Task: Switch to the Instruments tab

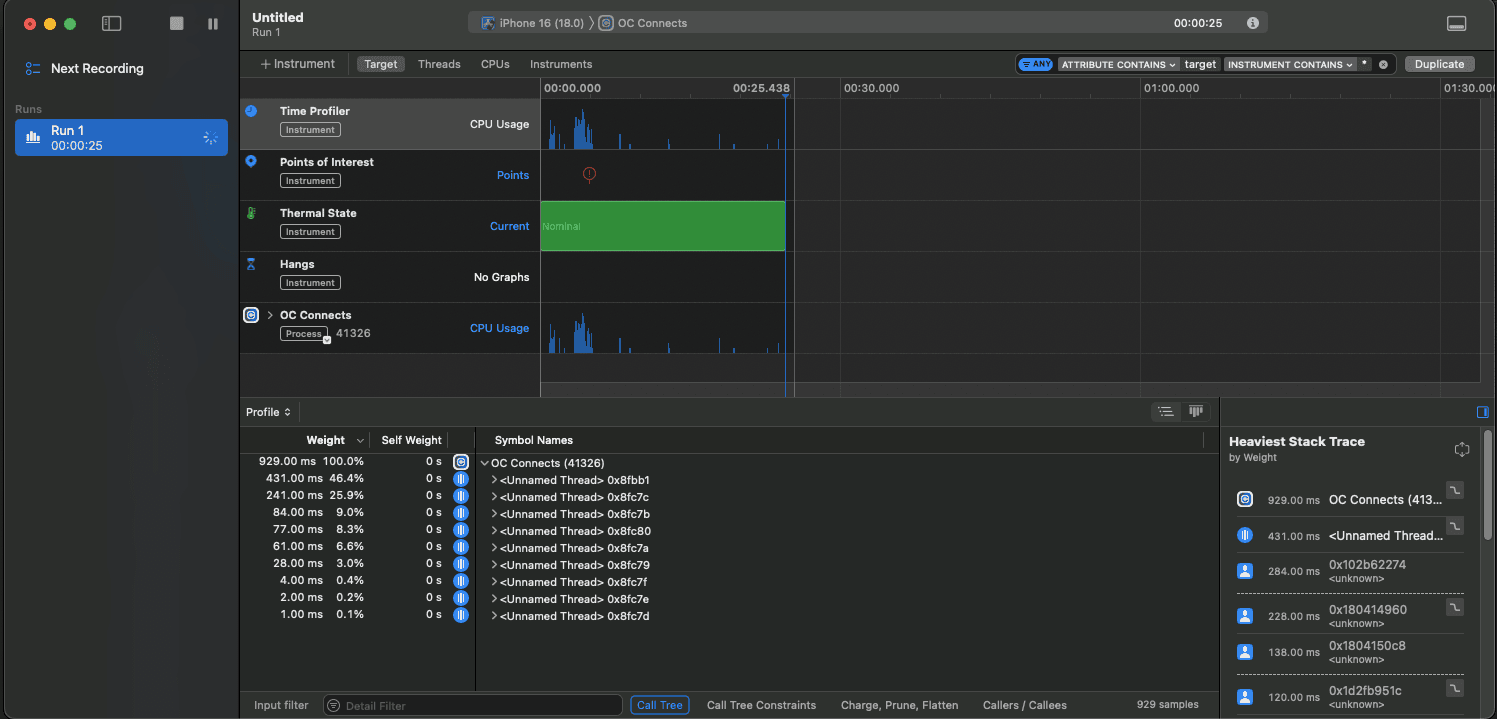Action: coord(560,63)
